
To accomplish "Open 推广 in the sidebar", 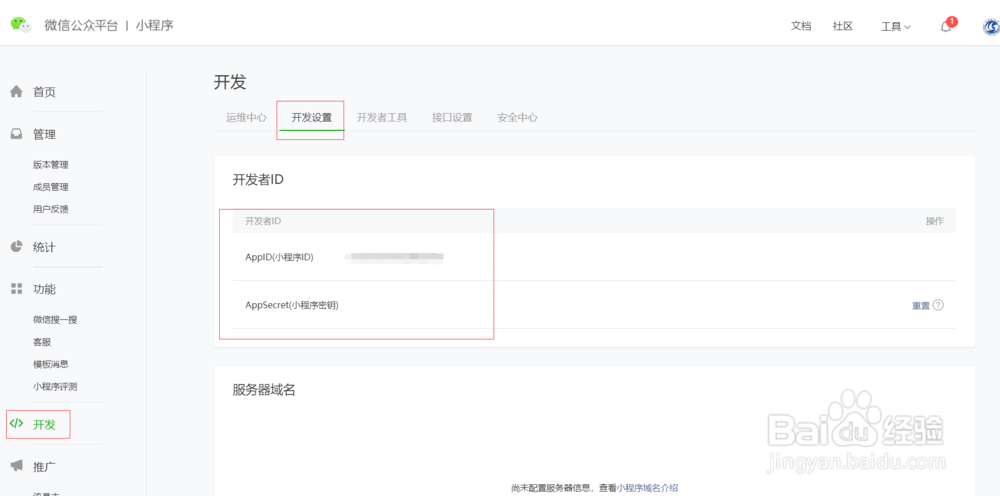I will click(x=44, y=466).
